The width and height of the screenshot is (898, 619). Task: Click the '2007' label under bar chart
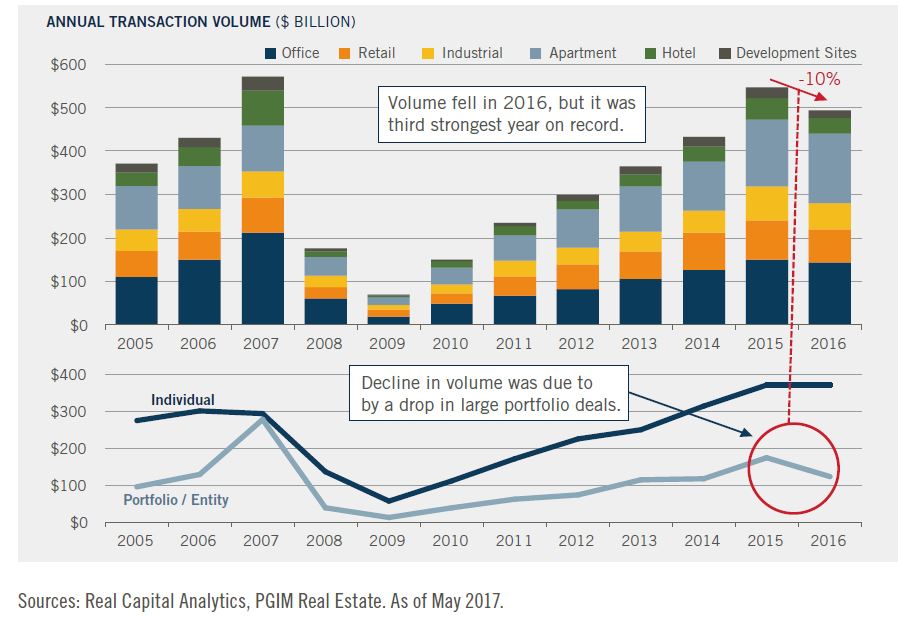pyautogui.click(x=261, y=344)
